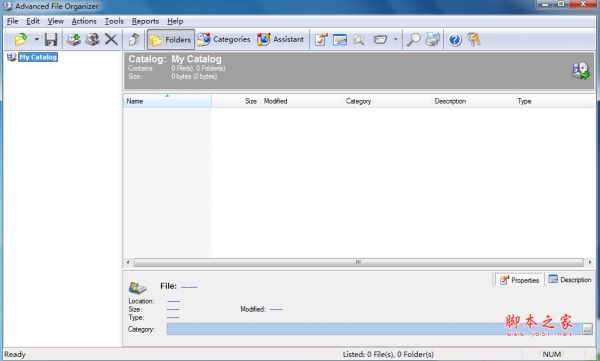600x361 pixels.
Task: Click the scrollbar right arrow
Action: click(590, 262)
